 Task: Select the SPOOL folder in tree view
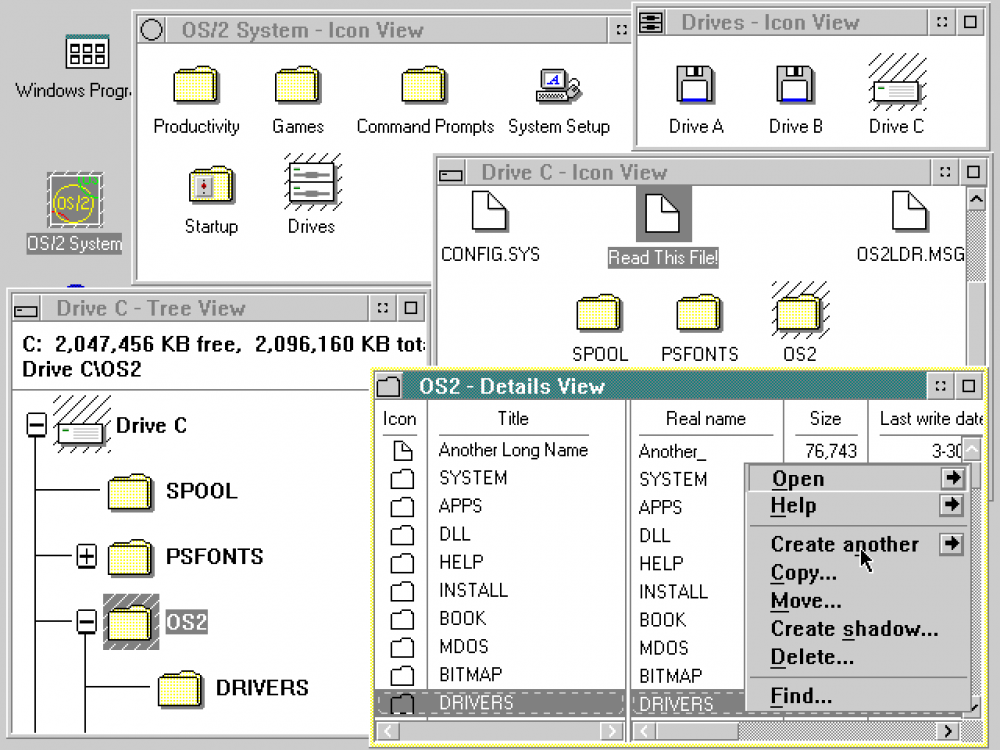pos(129,491)
